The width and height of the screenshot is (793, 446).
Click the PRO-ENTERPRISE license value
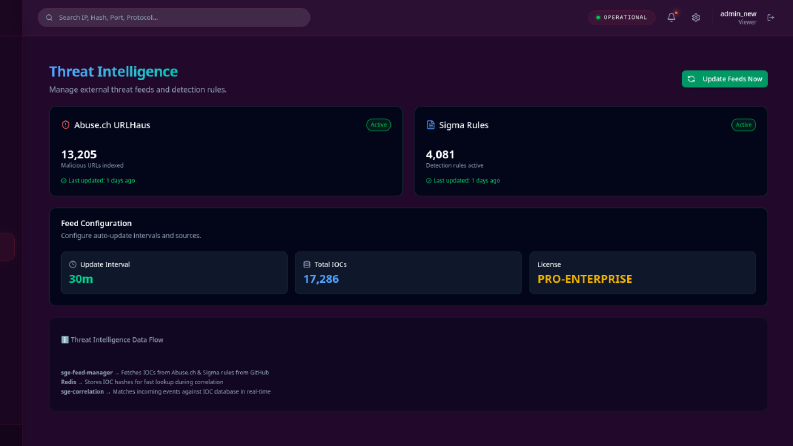[585, 279]
